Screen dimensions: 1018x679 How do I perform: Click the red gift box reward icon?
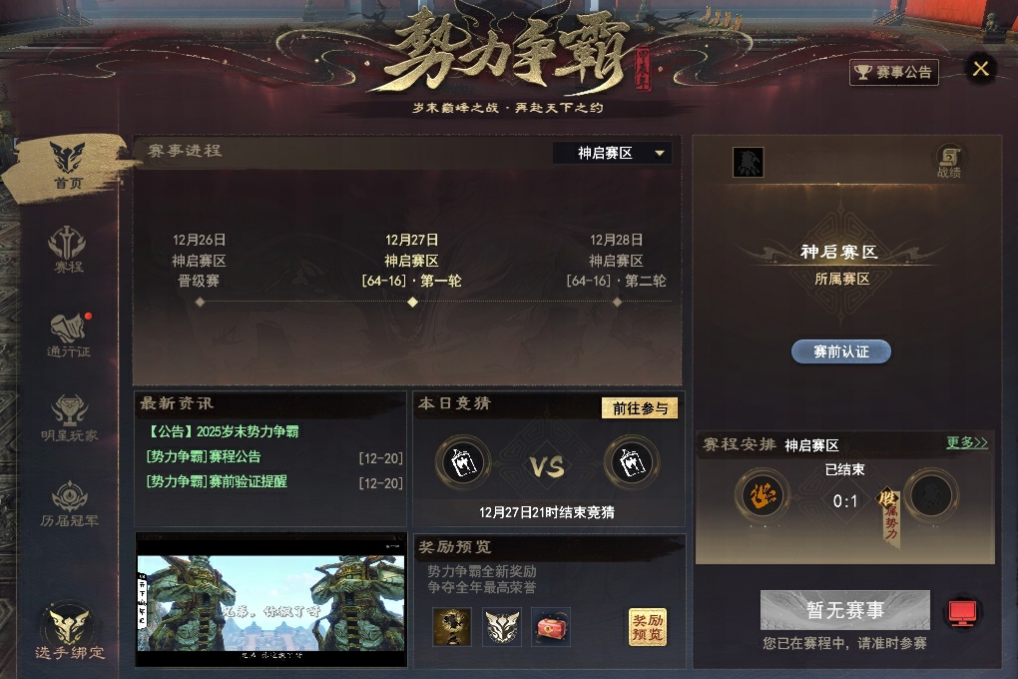tap(551, 627)
